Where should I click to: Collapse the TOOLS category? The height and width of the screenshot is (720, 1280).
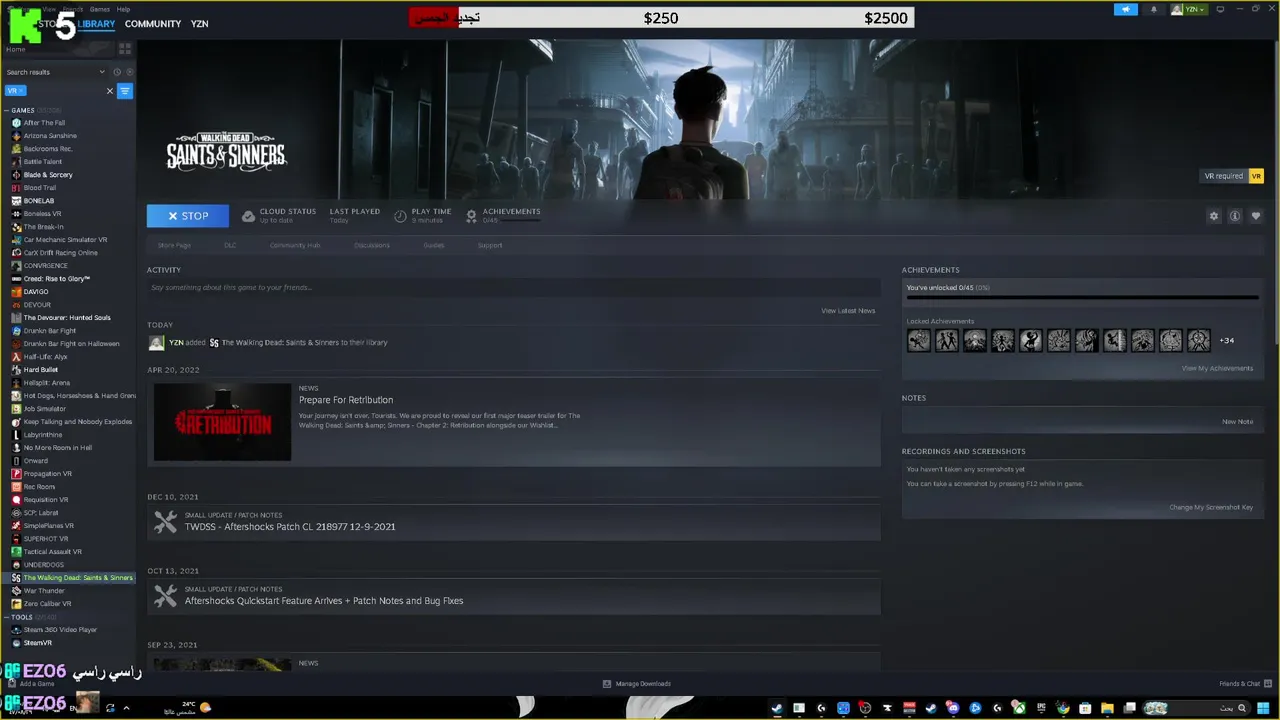pyautogui.click(x=7, y=617)
